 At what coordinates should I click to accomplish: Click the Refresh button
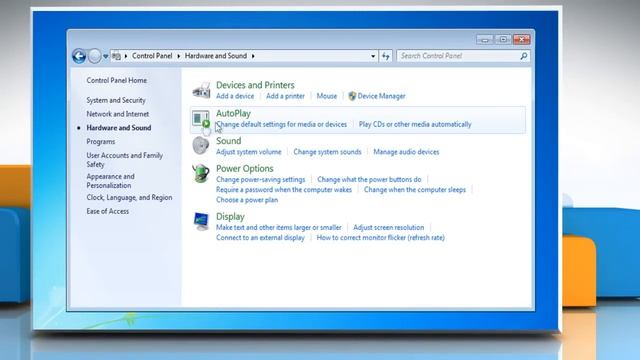point(386,56)
